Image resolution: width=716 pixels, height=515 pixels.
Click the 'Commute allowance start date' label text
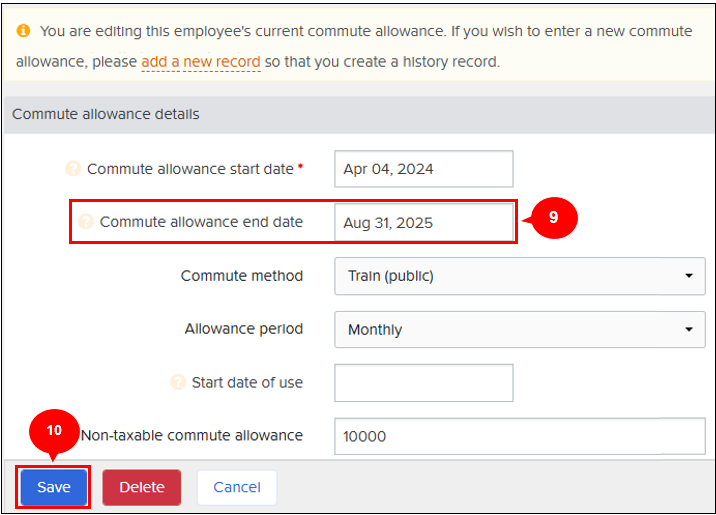[190, 169]
